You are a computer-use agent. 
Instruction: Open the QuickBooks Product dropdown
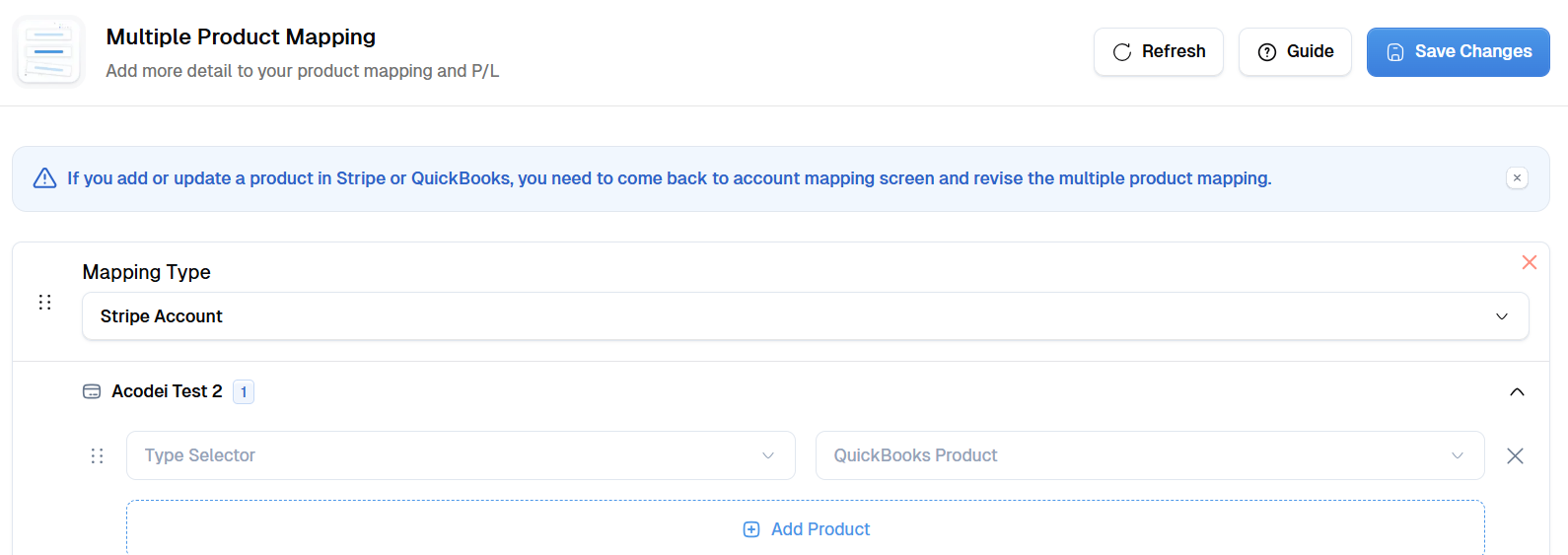[1150, 455]
